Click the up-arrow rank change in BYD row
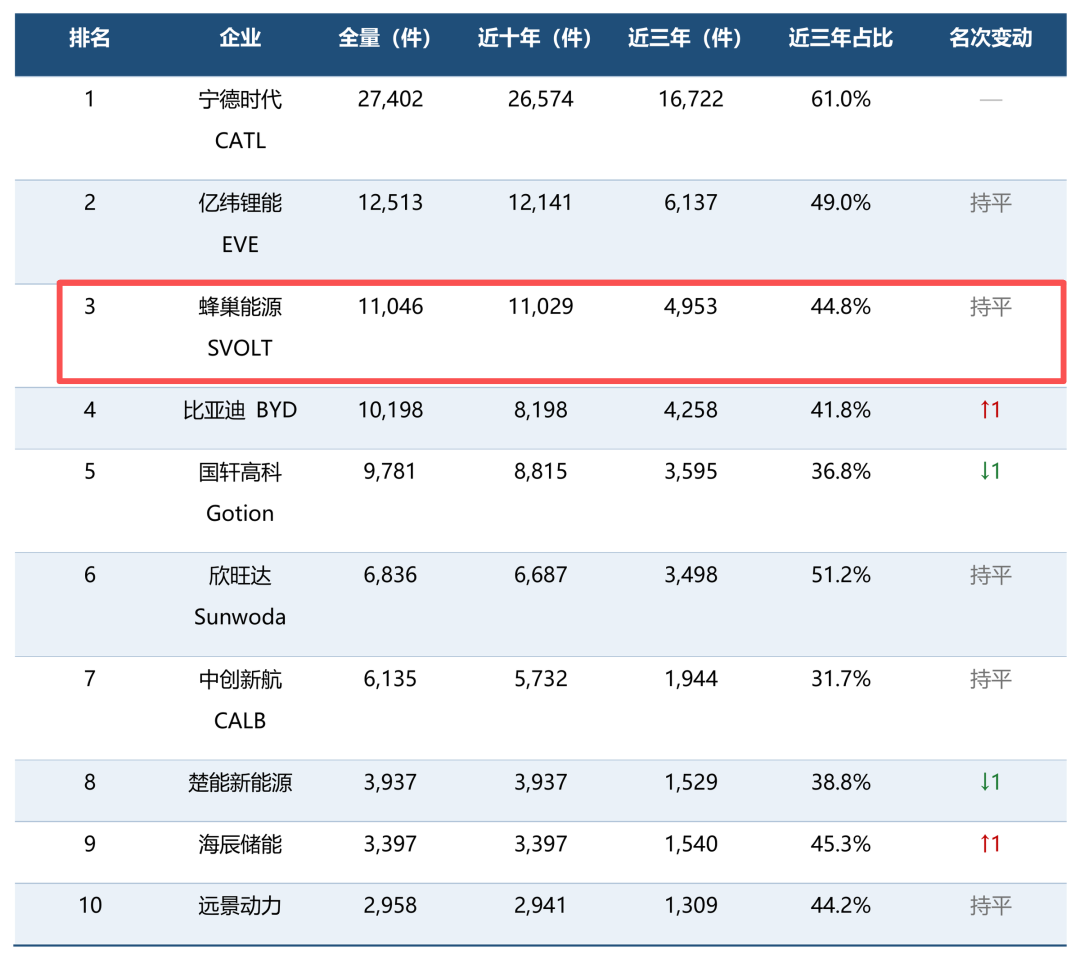This screenshot has width=1080, height=959. point(990,410)
